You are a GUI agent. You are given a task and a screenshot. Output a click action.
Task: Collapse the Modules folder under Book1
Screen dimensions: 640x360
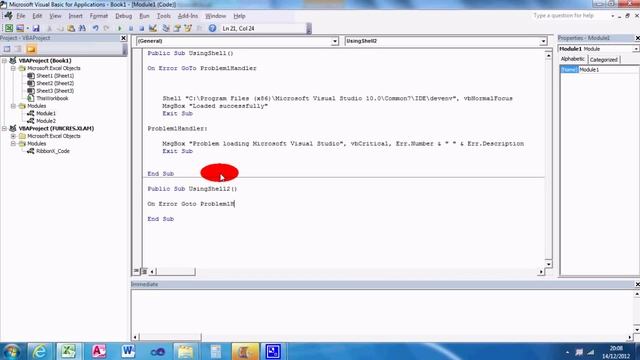tap(13, 106)
